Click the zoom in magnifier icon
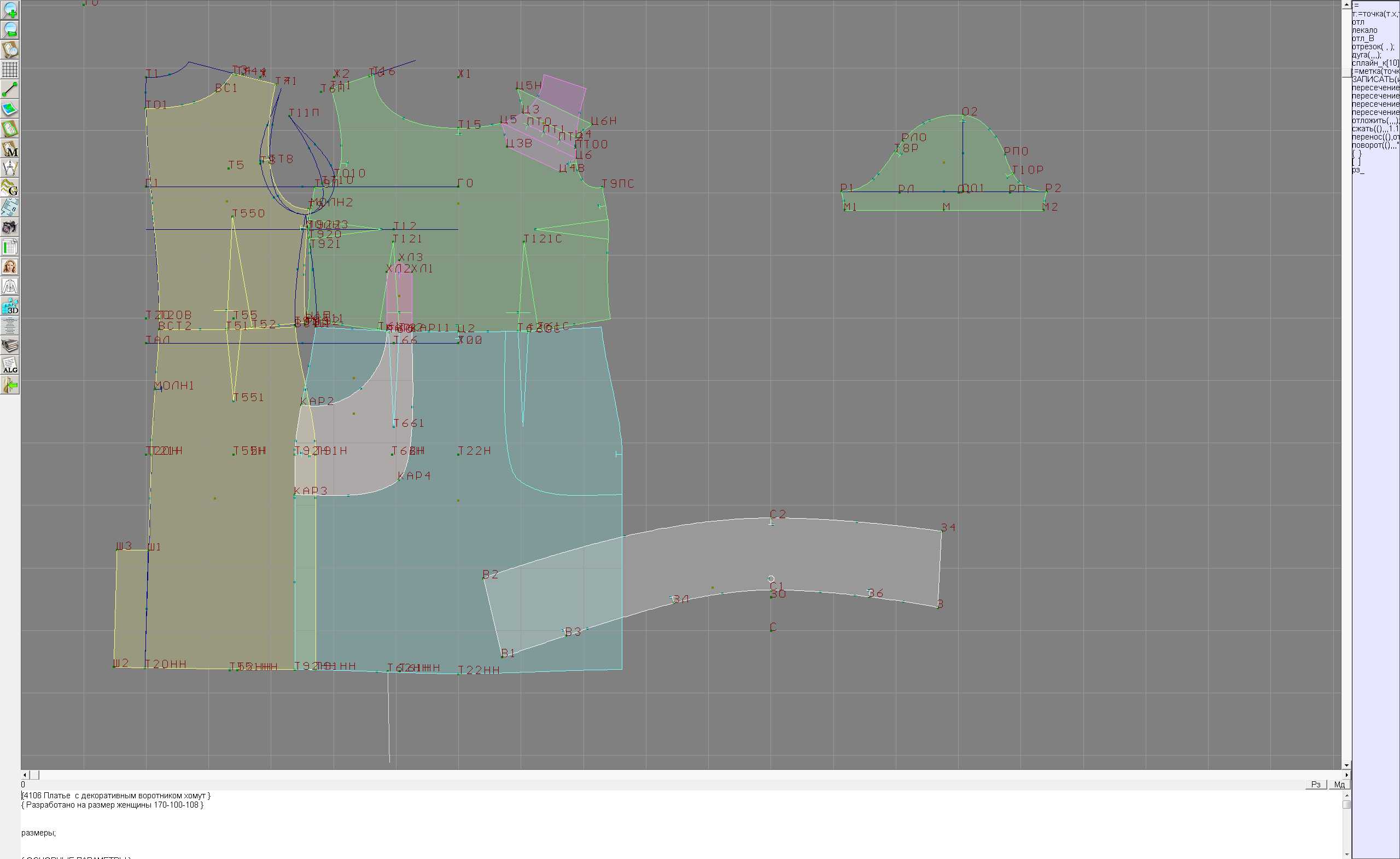1400x859 pixels. pos(10,10)
